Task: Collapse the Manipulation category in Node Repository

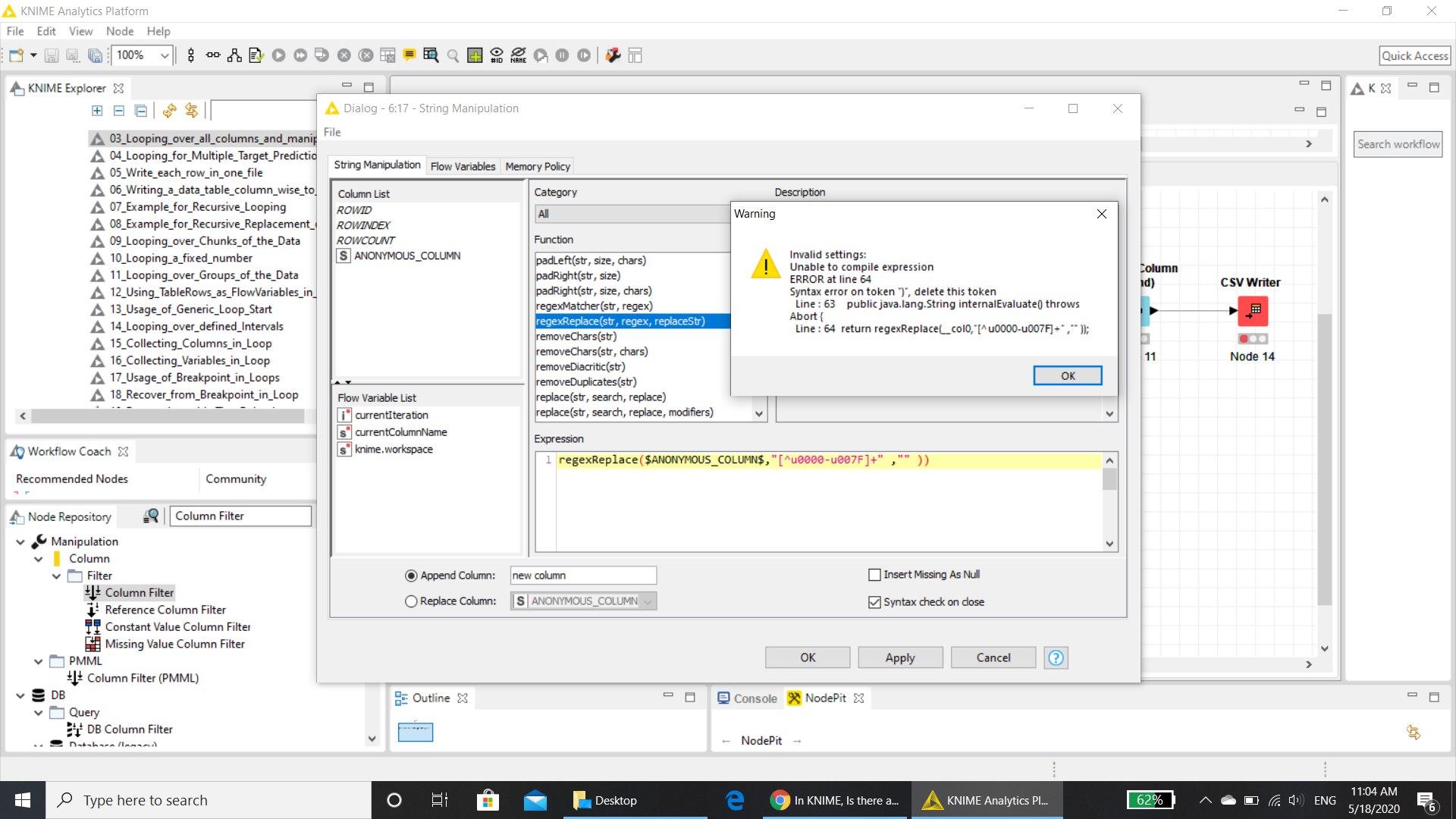Action: coord(20,541)
